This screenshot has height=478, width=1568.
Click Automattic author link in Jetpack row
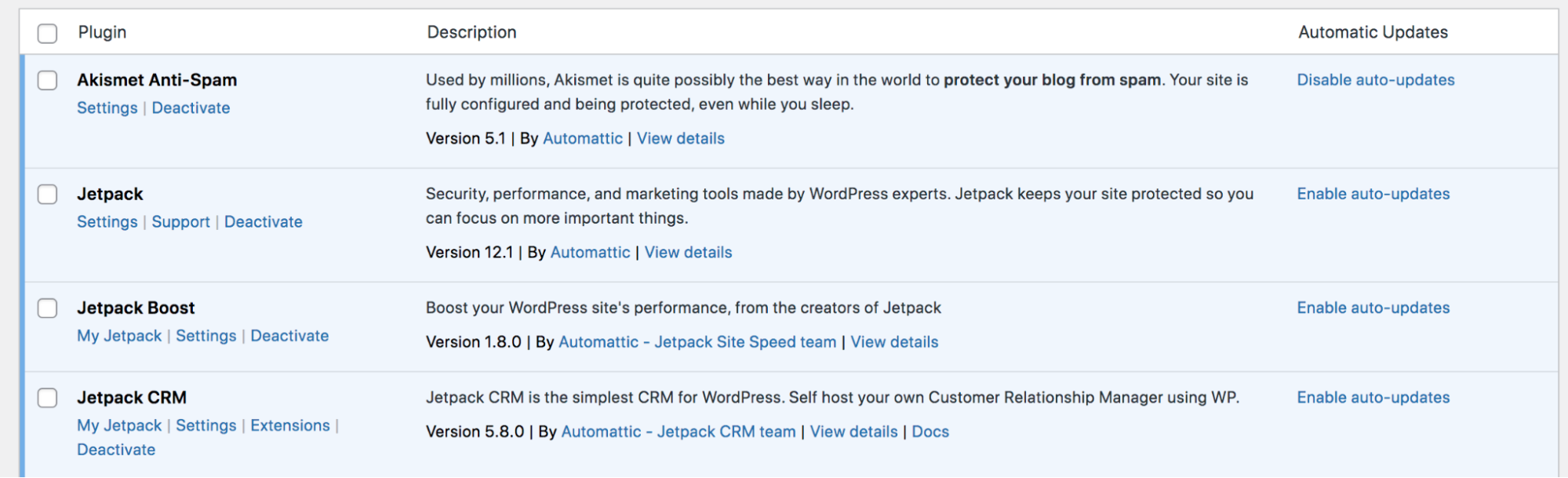coord(591,253)
